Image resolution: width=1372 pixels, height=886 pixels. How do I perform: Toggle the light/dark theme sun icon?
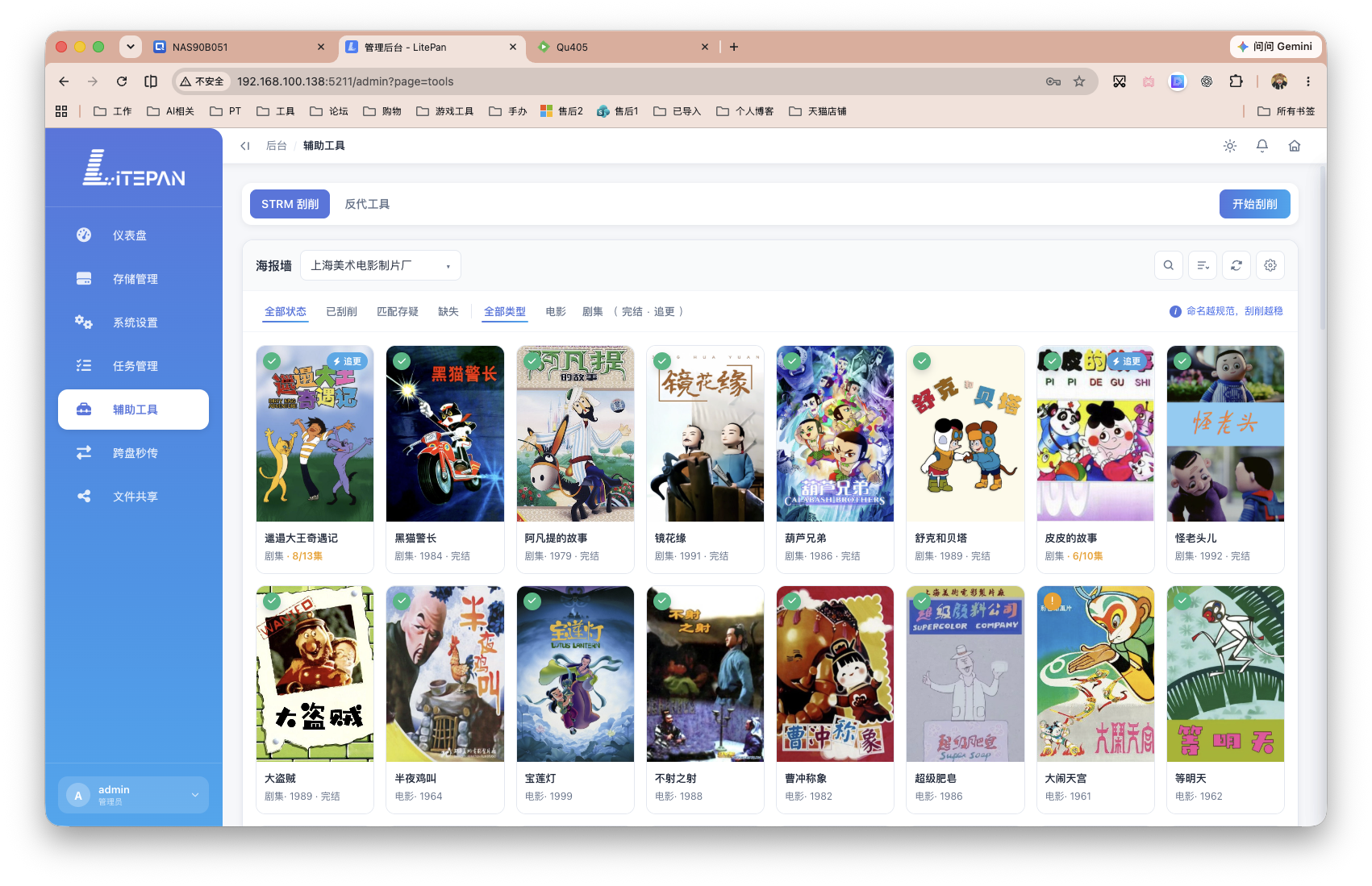click(1230, 146)
